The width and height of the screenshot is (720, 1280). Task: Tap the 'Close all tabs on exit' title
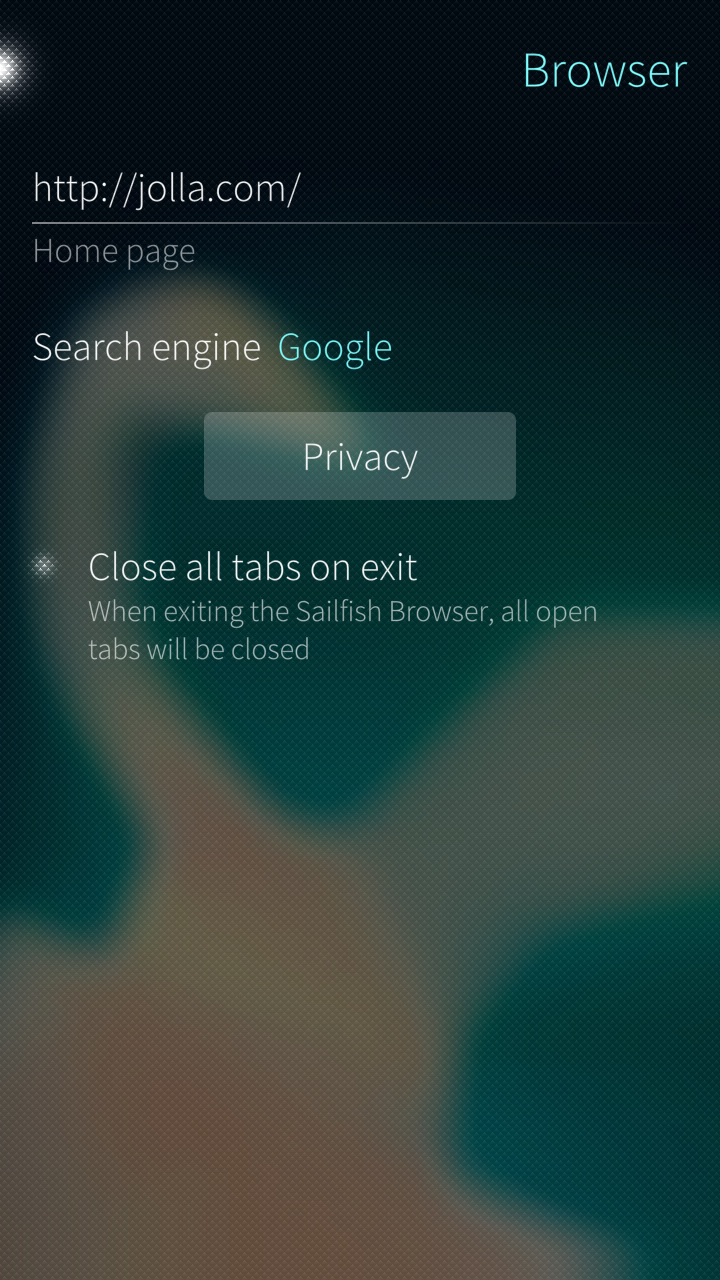coord(253,567)
